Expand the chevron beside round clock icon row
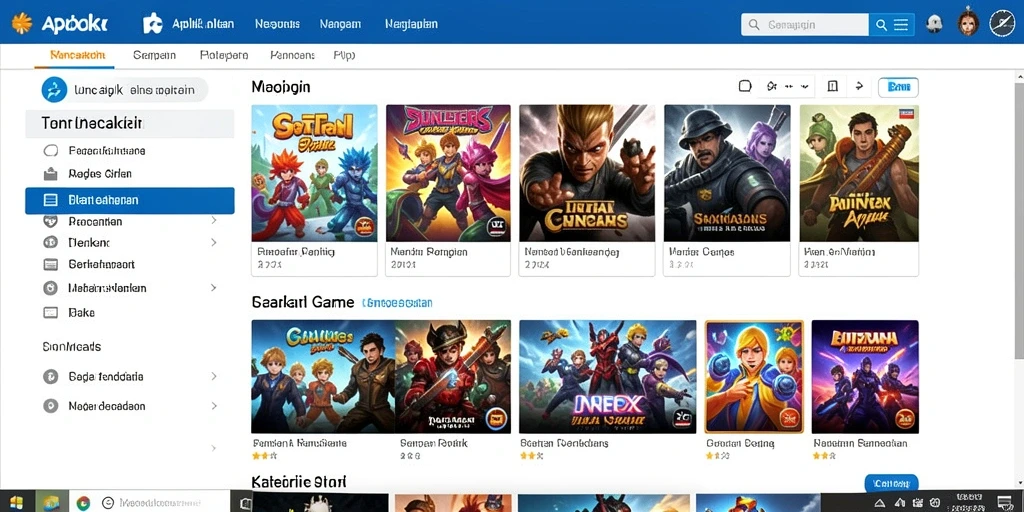This screenshot has width=1024, height=512. pyautogui.click(x=214, y=287)
